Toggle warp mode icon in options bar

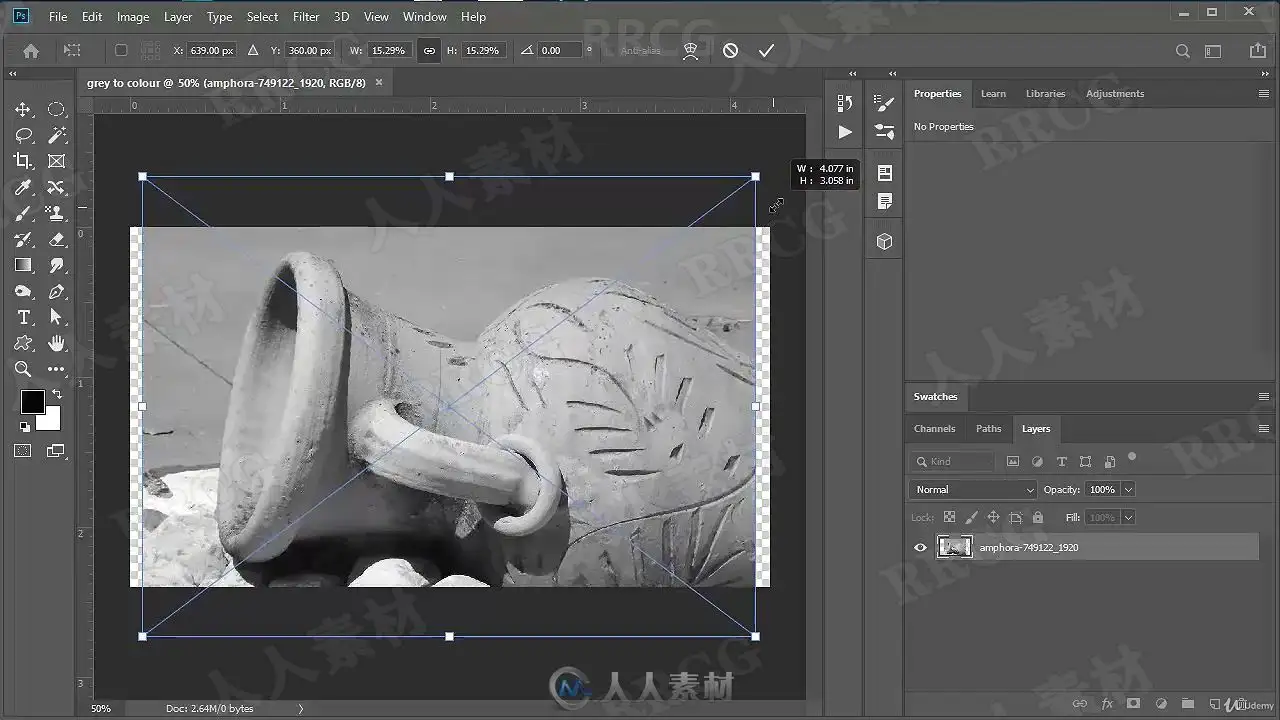(690, 50)
